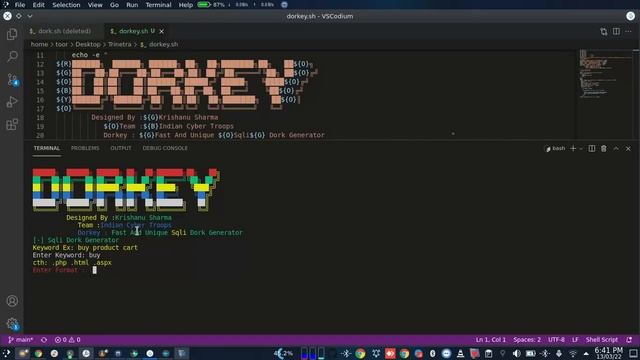Open the Selection menu

[66, 5]
